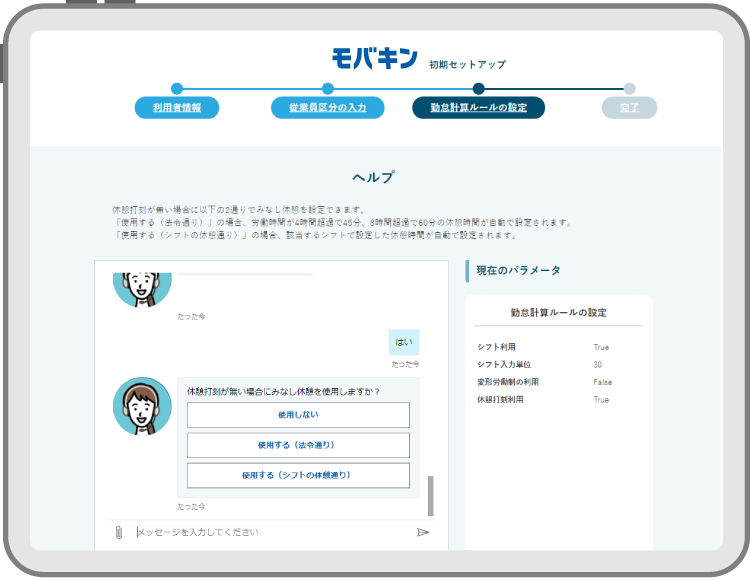The image size is (750, 580).
Task: Open the 利用者情報 step
Action: point(177,108)
